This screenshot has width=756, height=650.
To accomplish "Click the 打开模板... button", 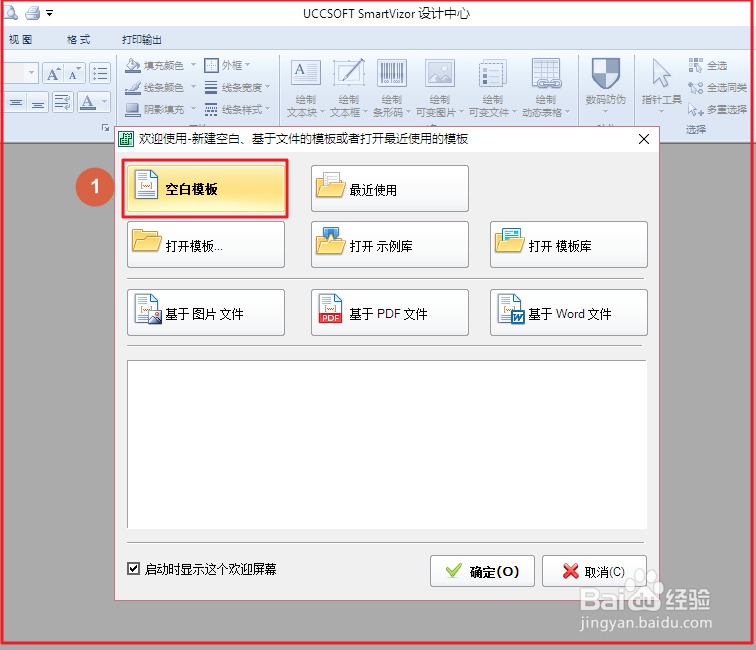I will [x=206, y=244].
